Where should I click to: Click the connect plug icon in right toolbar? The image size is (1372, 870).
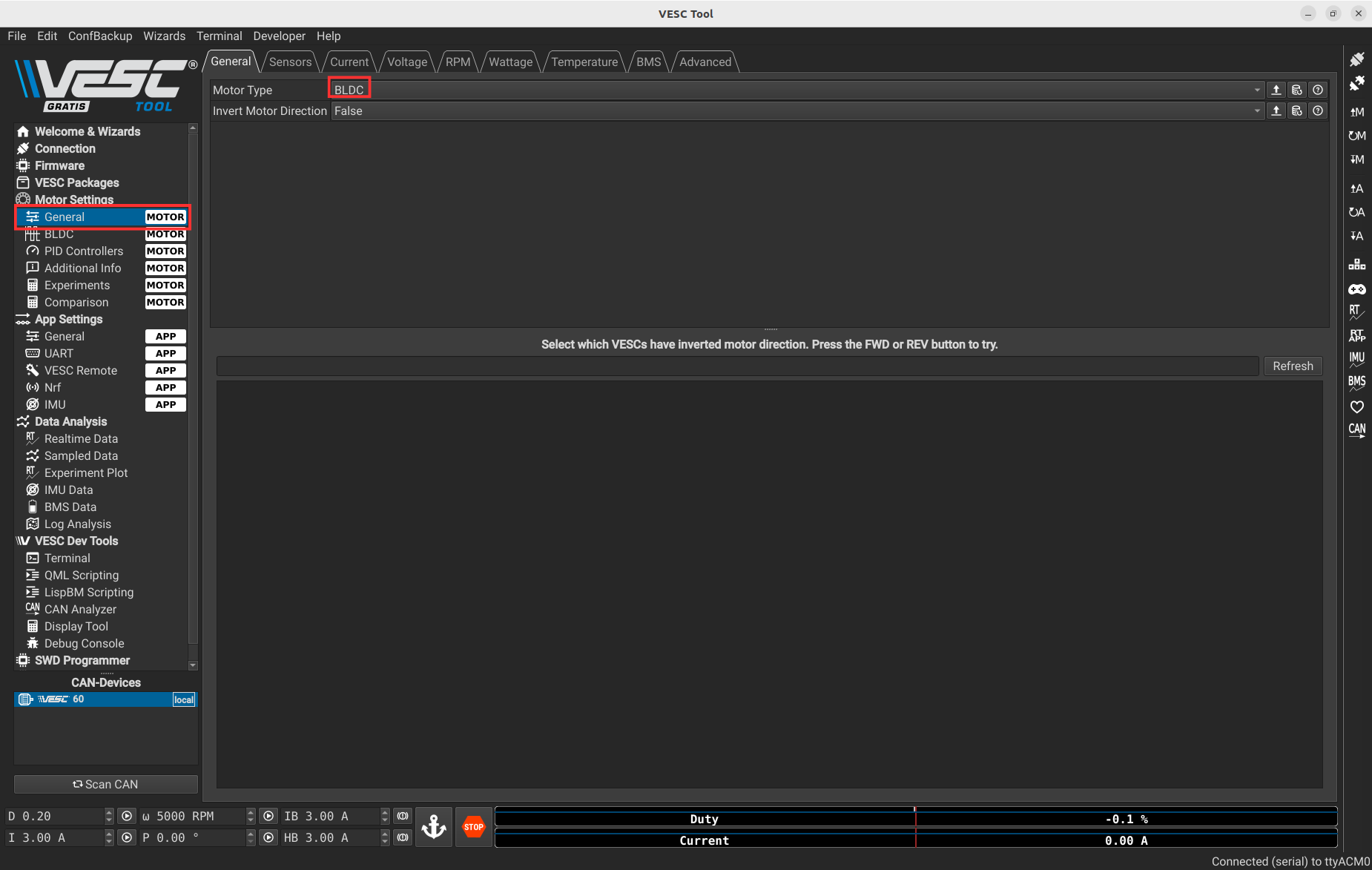coord(1356,59)
